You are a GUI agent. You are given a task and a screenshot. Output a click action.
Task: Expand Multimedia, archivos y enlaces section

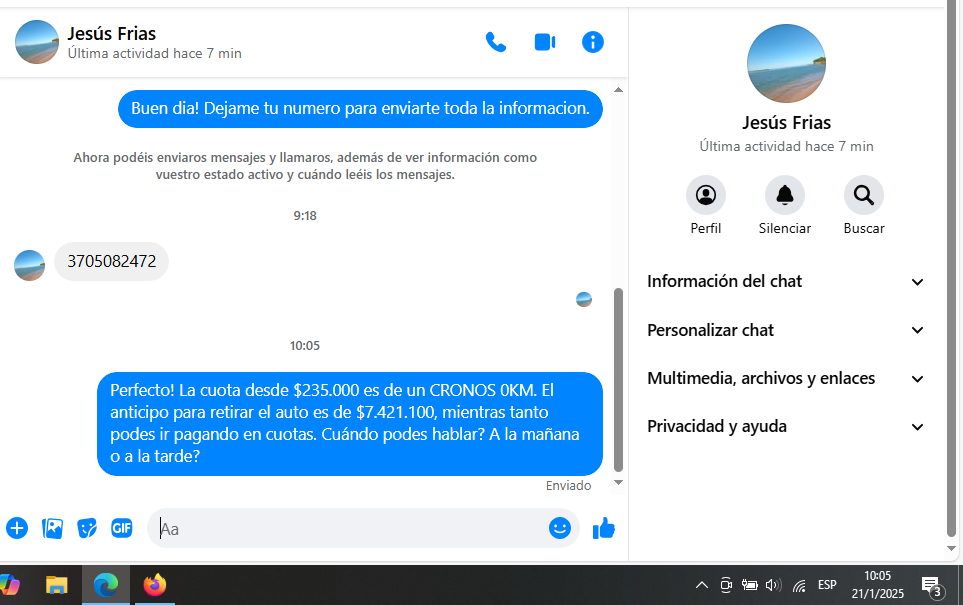[x=786, y=378]
